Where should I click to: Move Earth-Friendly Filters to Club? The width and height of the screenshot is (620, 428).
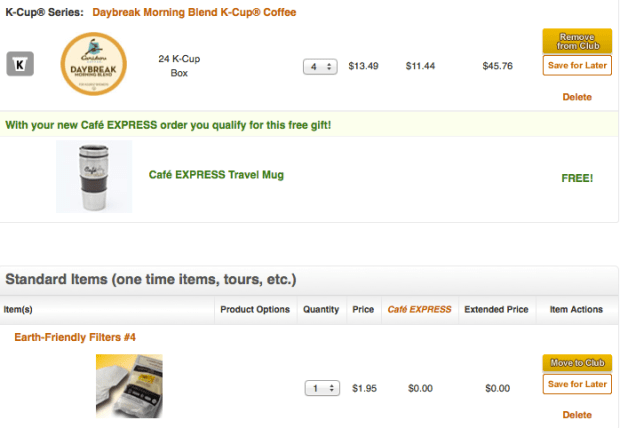pyautogui.click(x=577, y=363)
